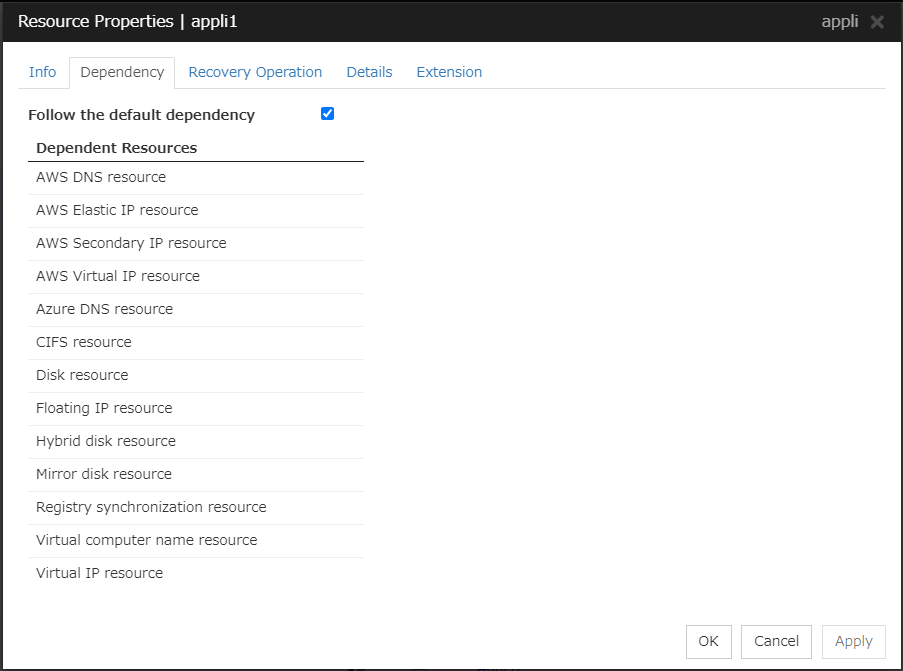Open the Extension tab
This screenshot has height=671, width=903.
(x=449, y=72)
